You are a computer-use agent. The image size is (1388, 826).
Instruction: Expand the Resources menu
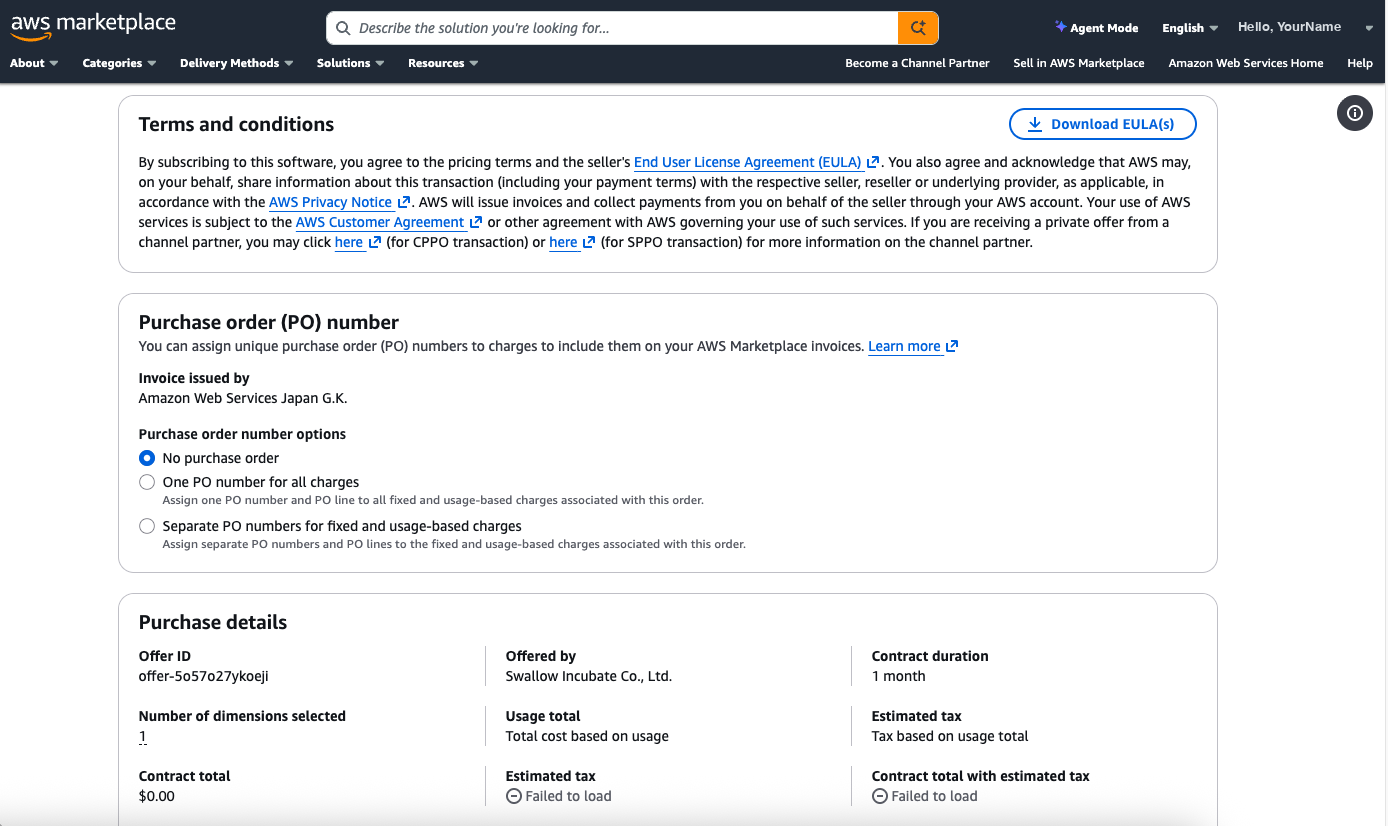pos(443,63)
